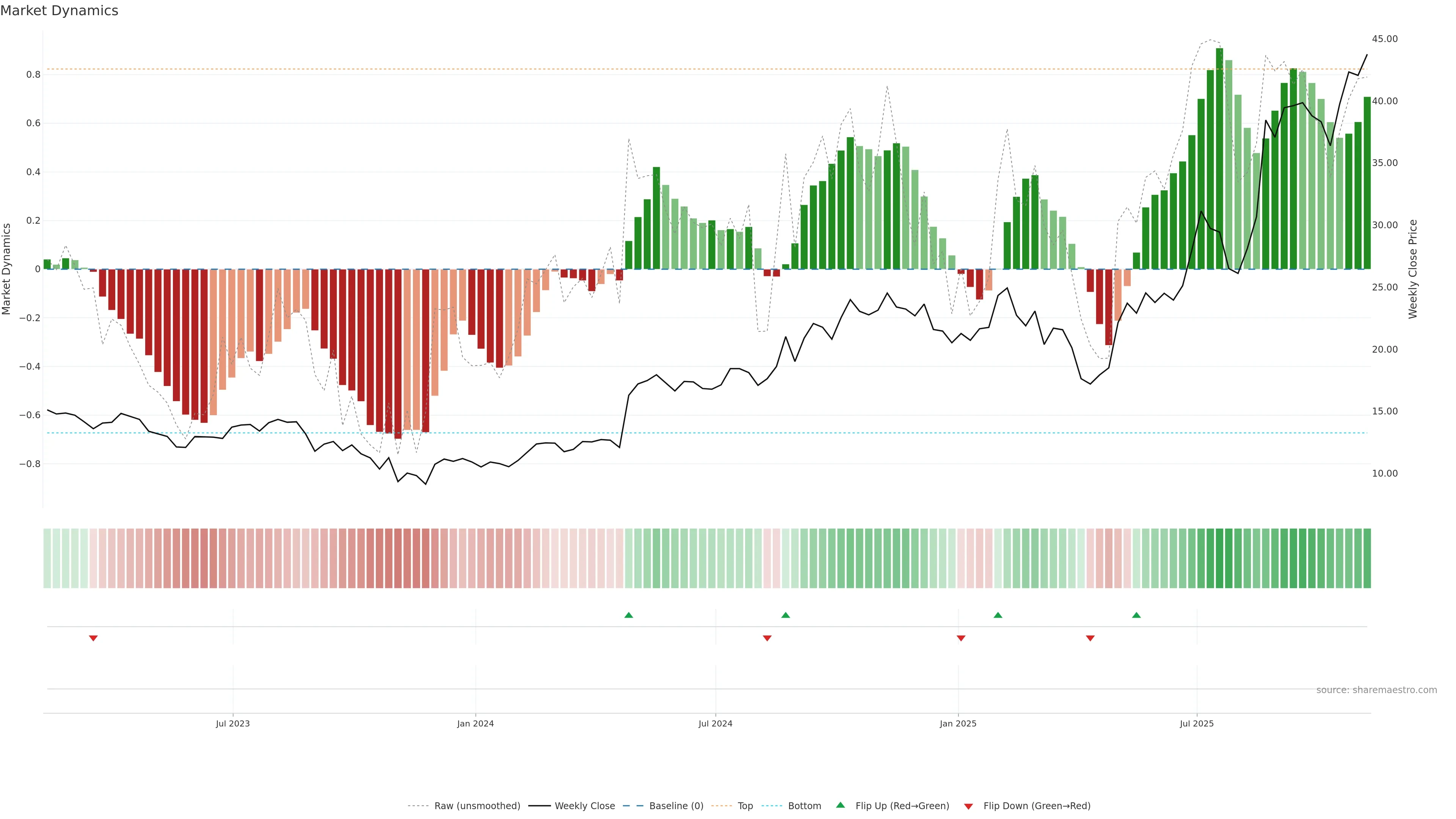The width and height of the screenshot is (1456, 819).
Task: Click the first green flip-up marker near May 2024
Action: pos(629,615)
